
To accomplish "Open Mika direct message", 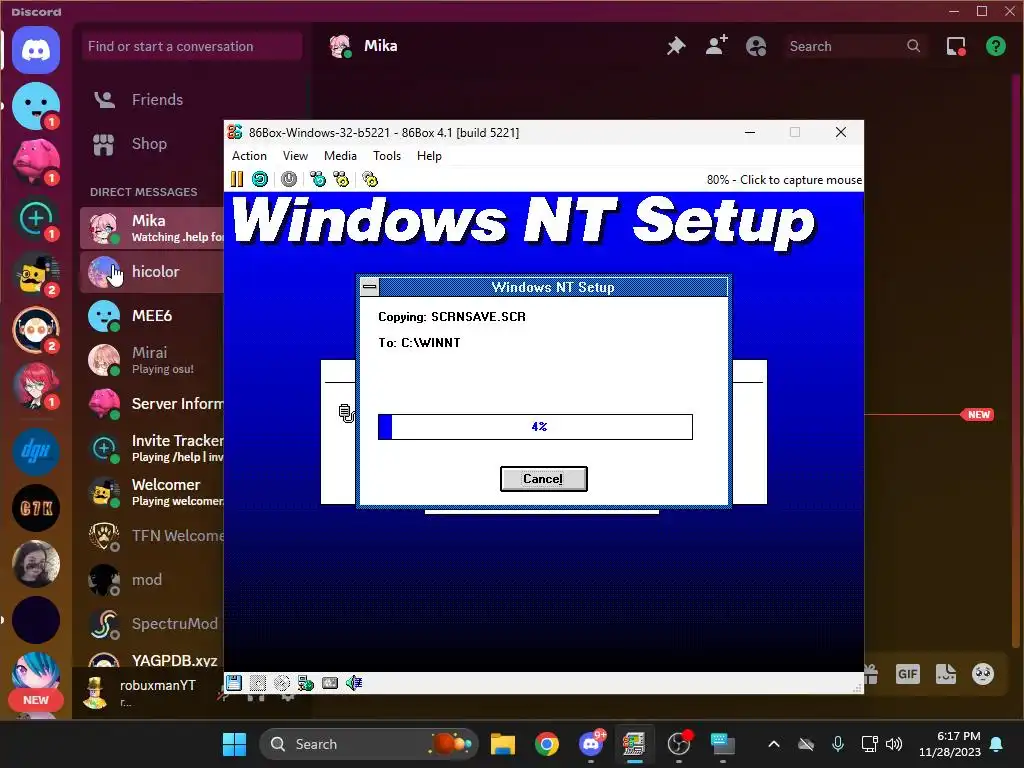I will (x=152, y=228).
